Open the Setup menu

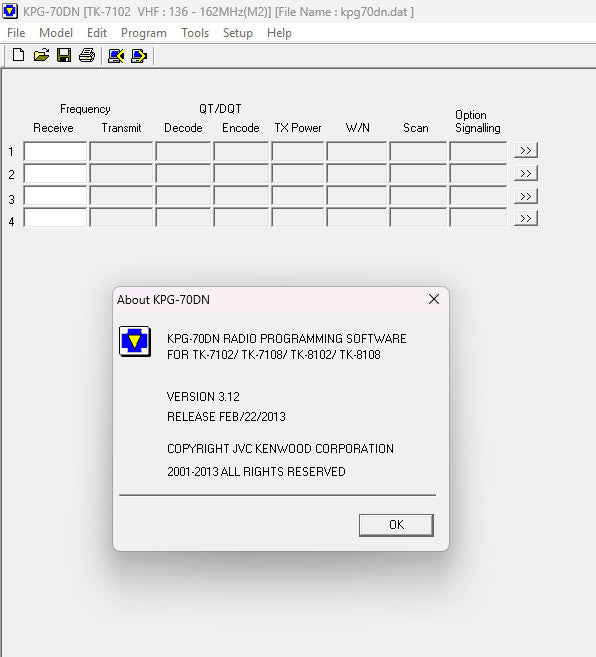[238, 33]
